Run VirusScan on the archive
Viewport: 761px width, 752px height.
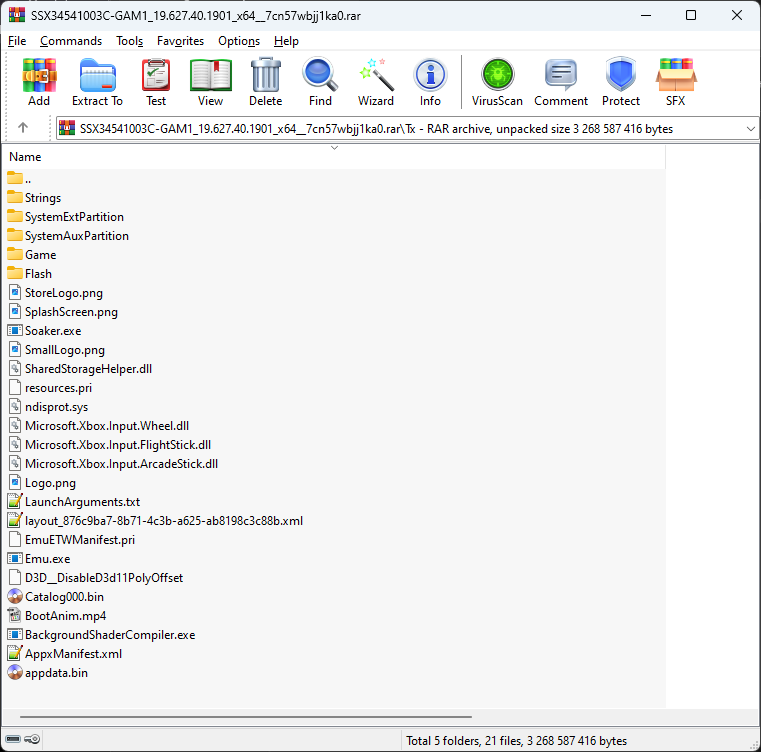point(497,82)
